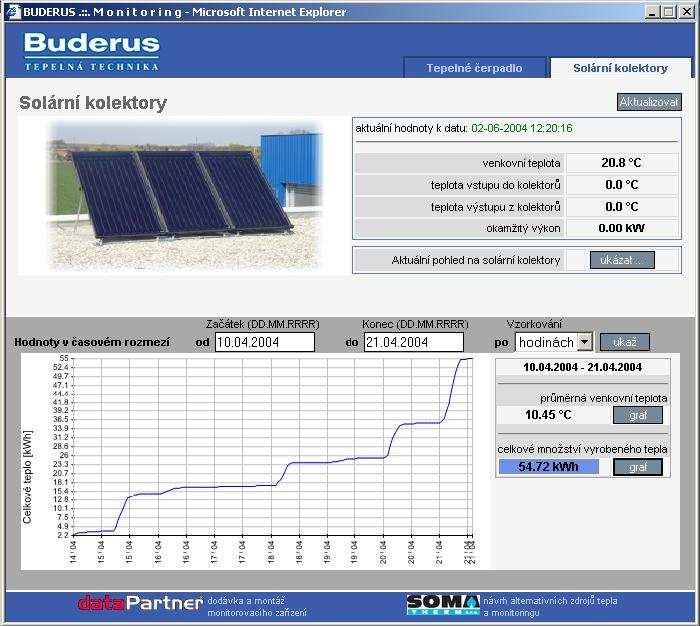Select the Solární kolektory tab

621,68
